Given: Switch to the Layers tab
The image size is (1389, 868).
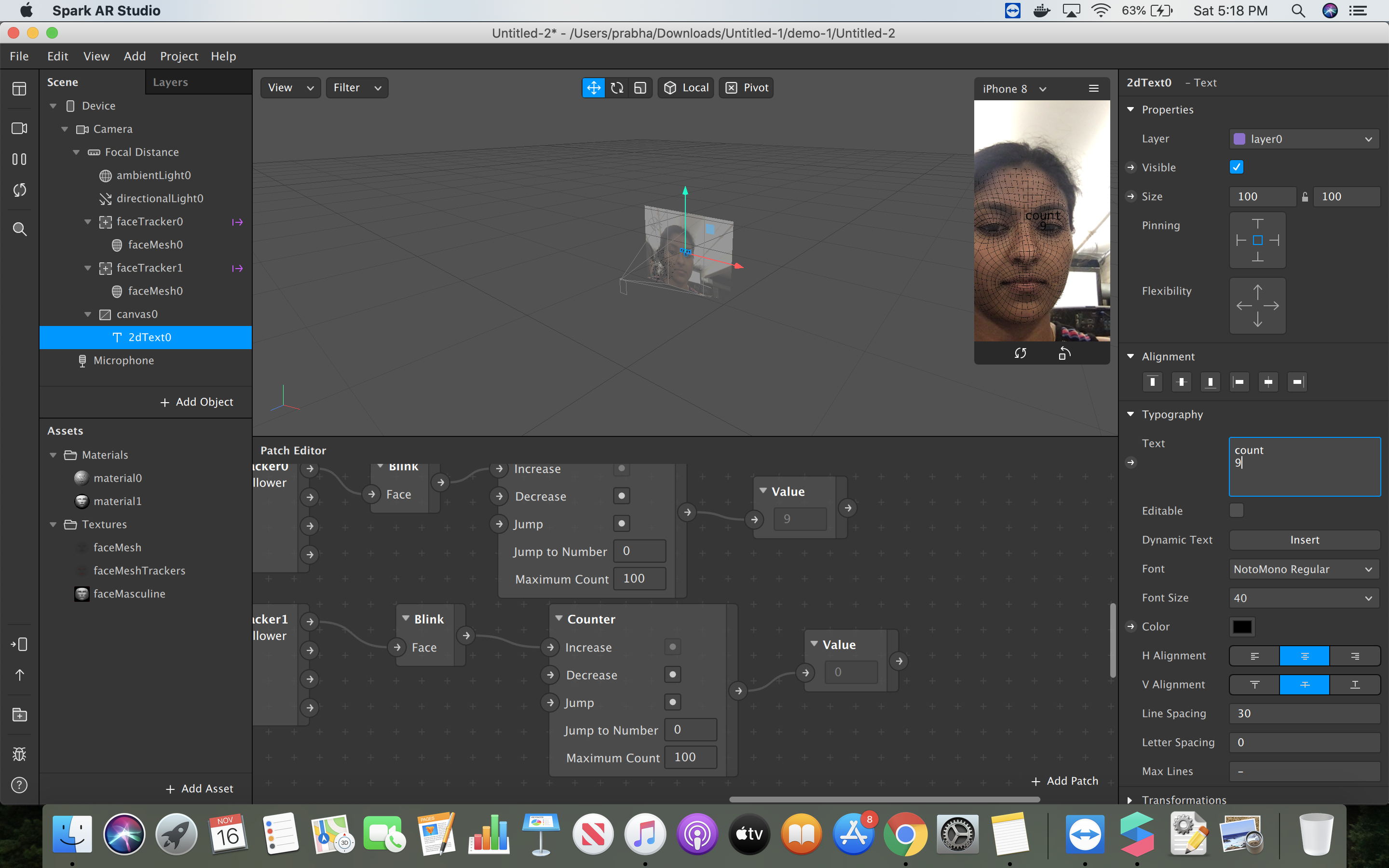Looking at the screenshot, I should point(170,82).
